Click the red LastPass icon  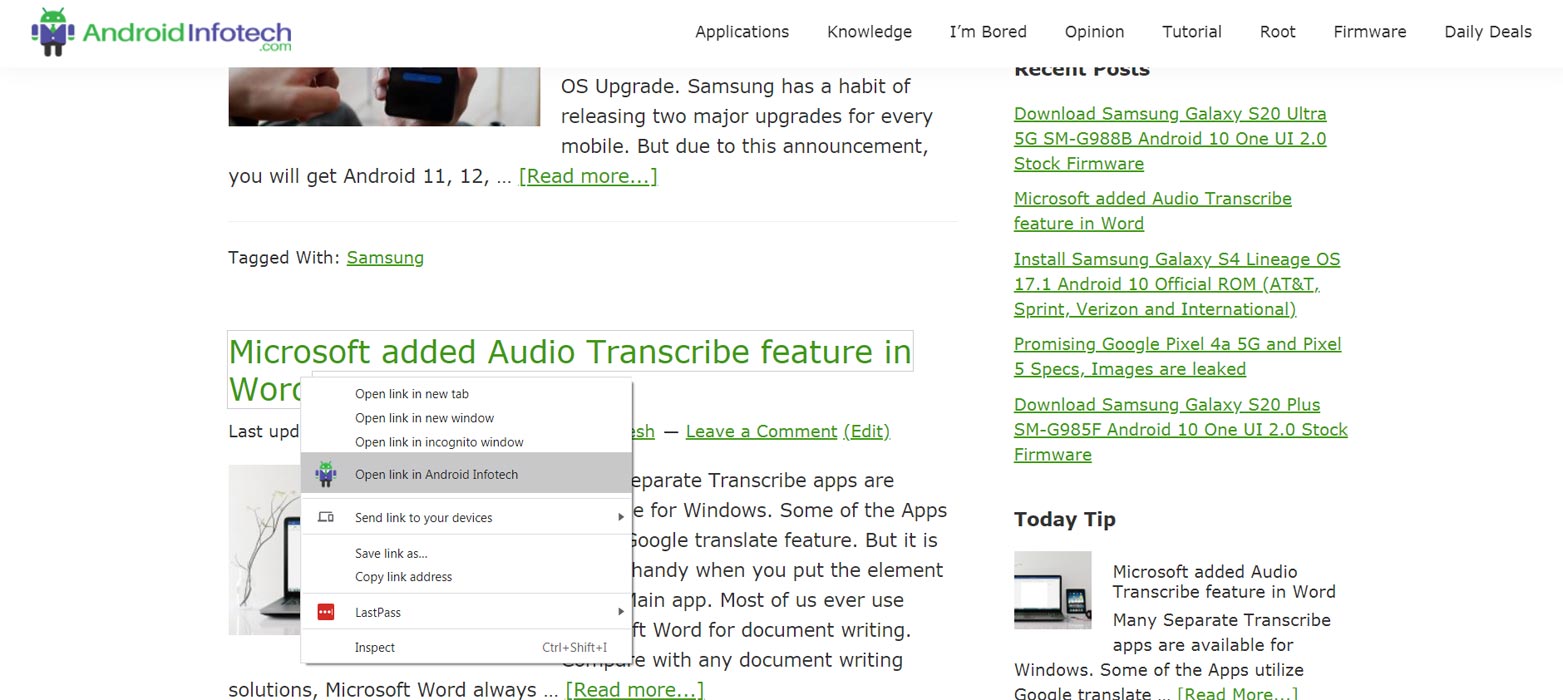(x=326, y=612)
